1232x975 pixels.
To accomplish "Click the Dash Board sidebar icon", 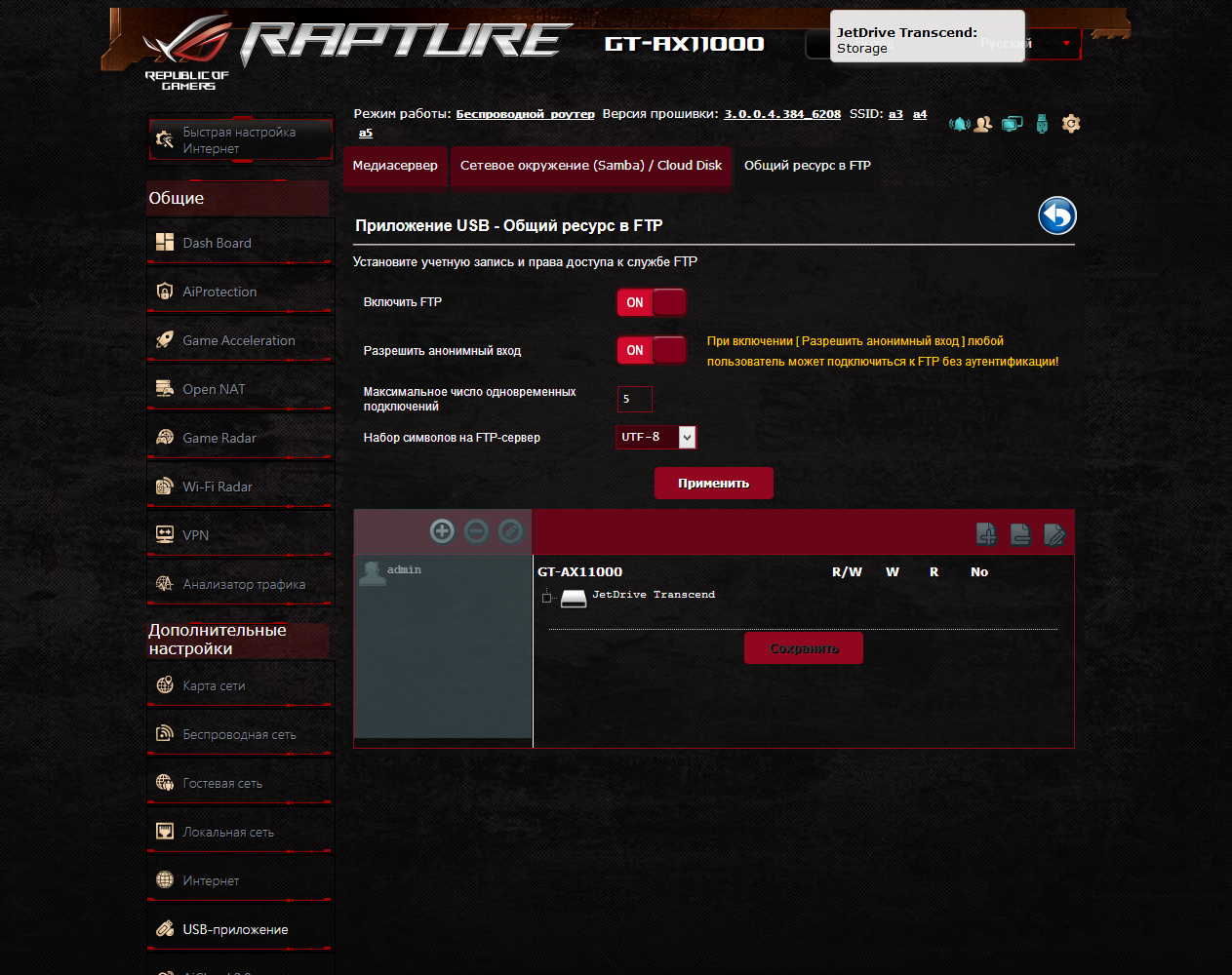I will coord(165,243).
